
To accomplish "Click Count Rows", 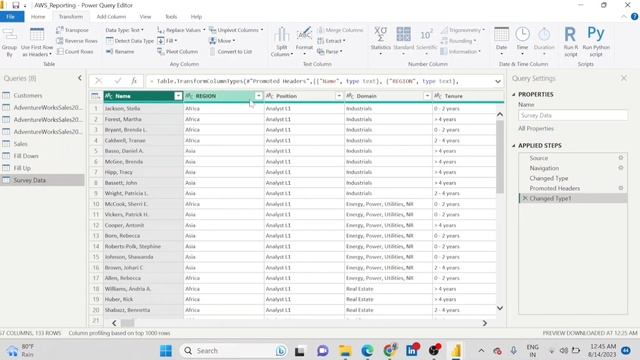I will tap(75, 52).
